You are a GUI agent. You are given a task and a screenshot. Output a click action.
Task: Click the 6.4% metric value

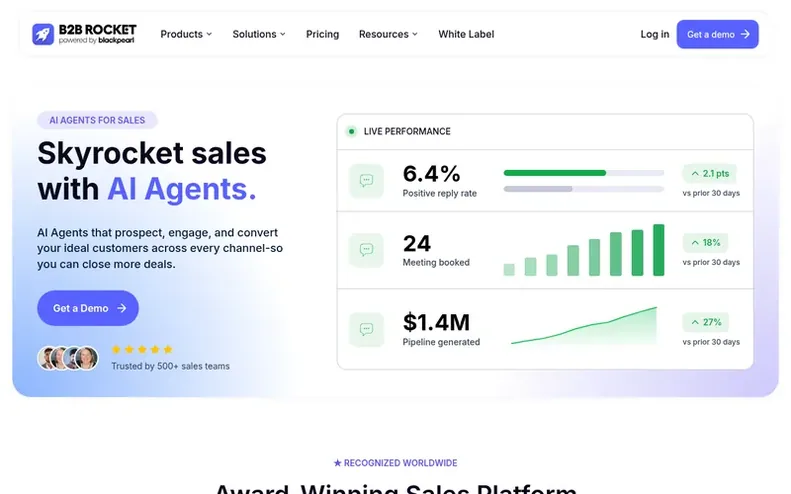pyautogui.click(x=431, y=174)
